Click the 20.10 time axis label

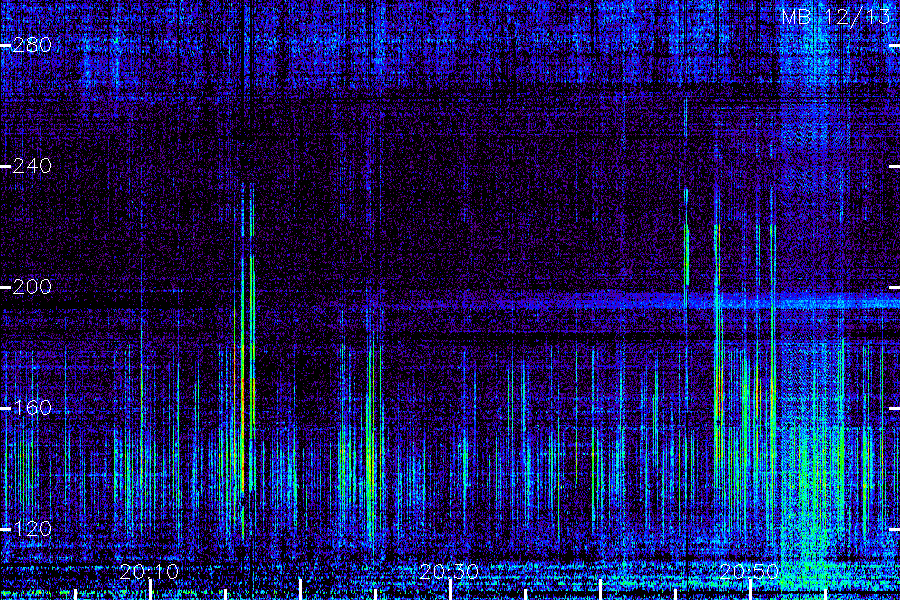point(149,572)
